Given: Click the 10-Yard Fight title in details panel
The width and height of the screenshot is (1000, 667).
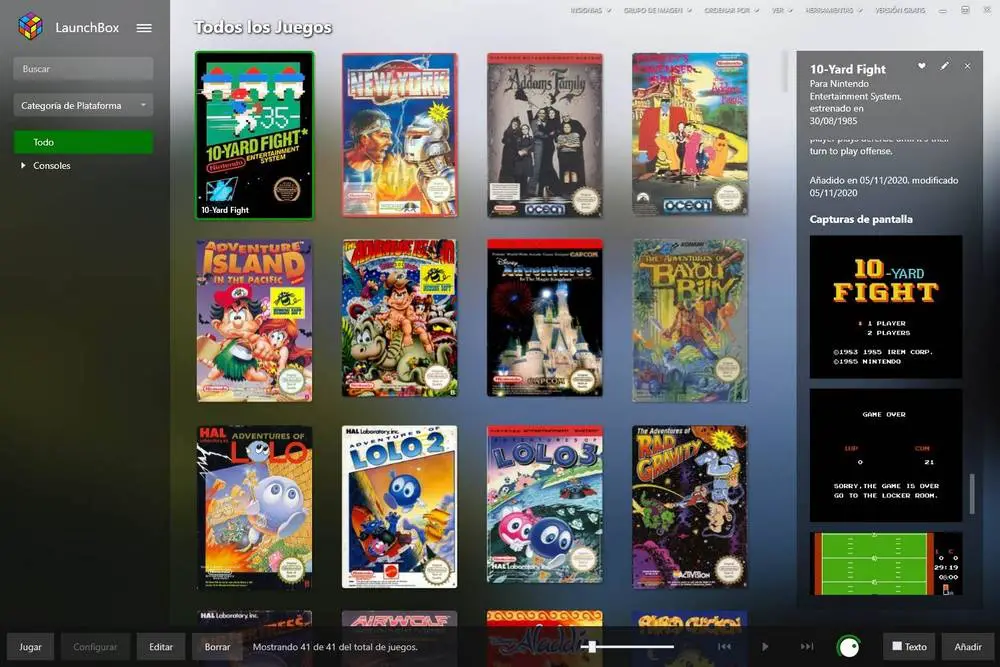Looking at the screenshot, I should pos(848,69).
